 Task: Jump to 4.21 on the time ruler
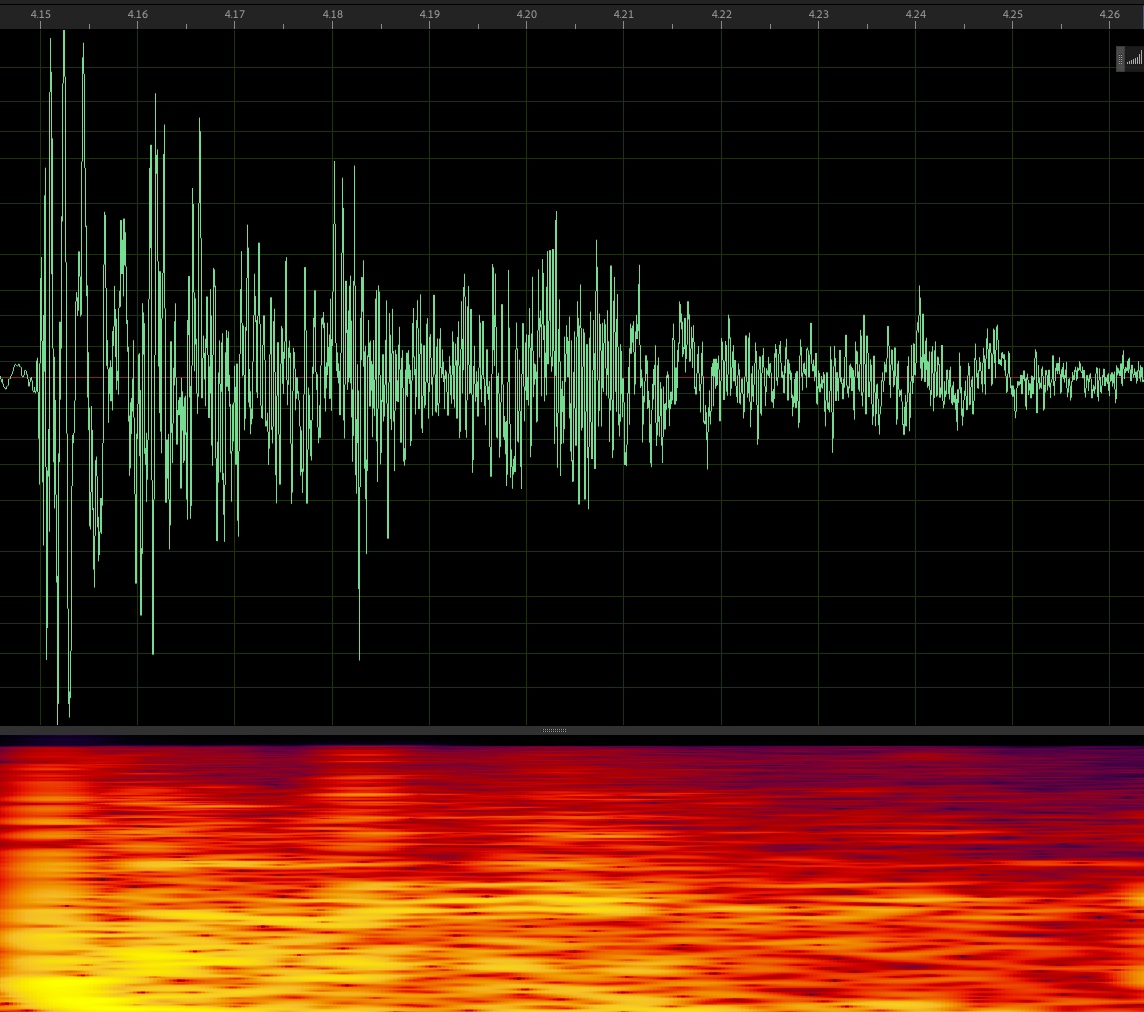tap(624, 15)
